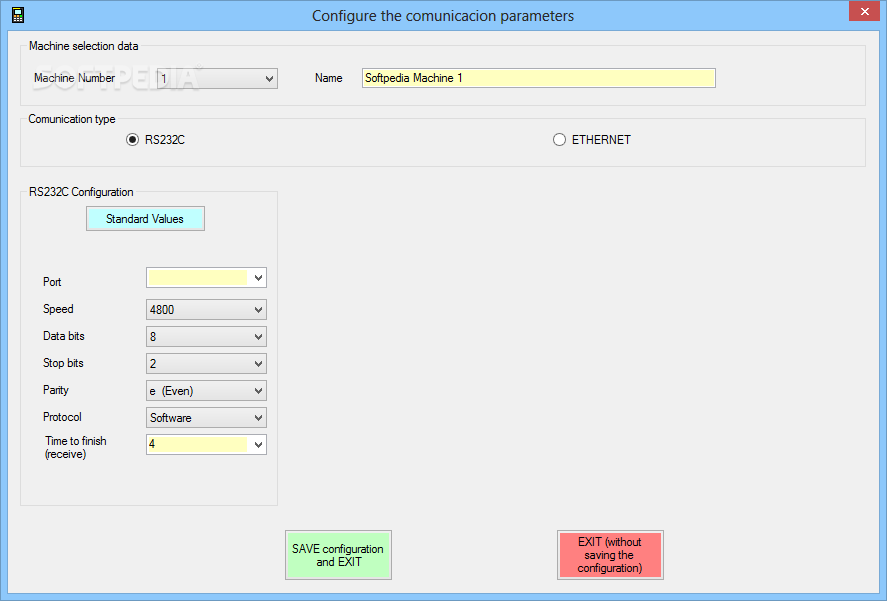Click the calculator app icon in title bar
The image size is (887, 601).
[18, 15]
